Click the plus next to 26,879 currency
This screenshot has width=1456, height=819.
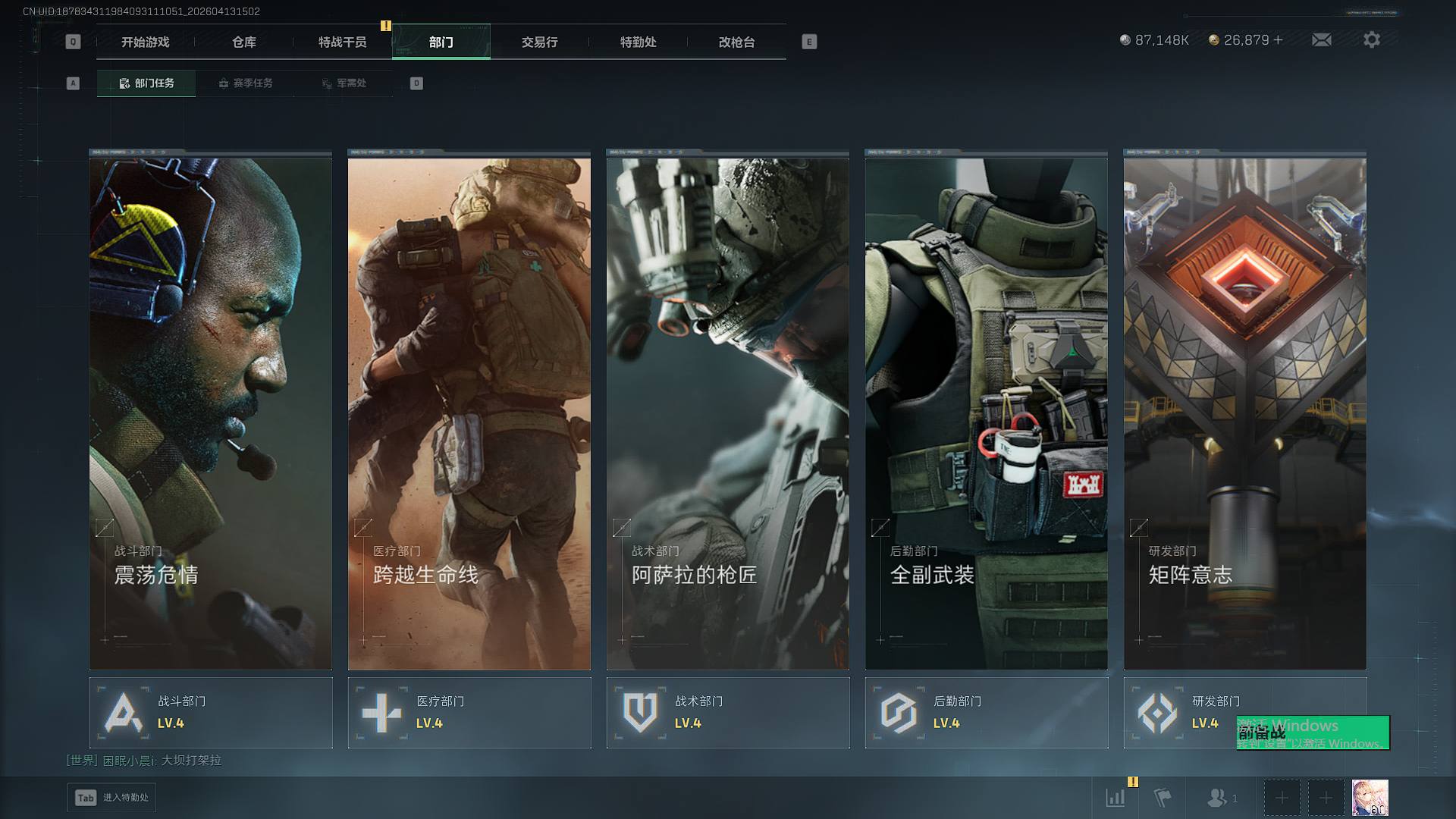click(1279, 39)
